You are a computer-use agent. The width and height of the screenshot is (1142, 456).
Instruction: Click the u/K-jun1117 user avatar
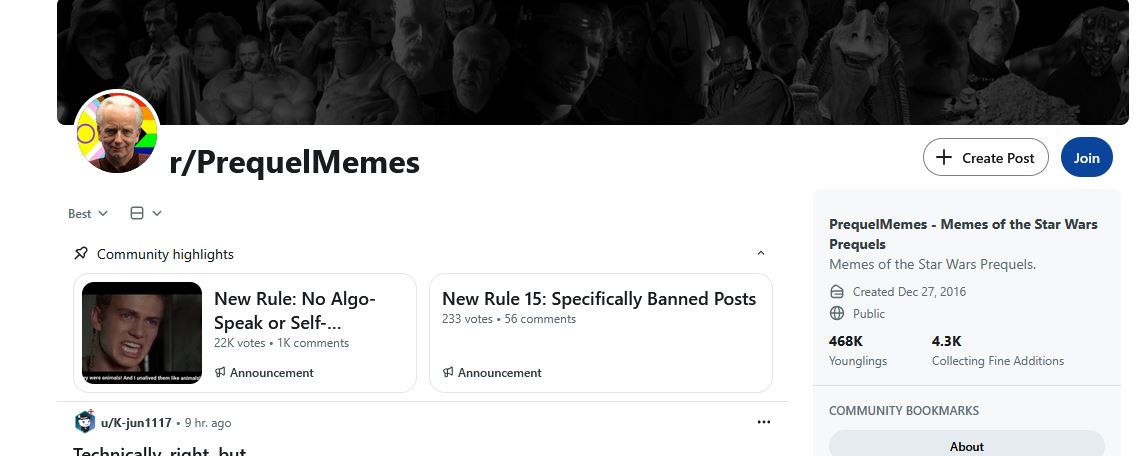[84, 422]
